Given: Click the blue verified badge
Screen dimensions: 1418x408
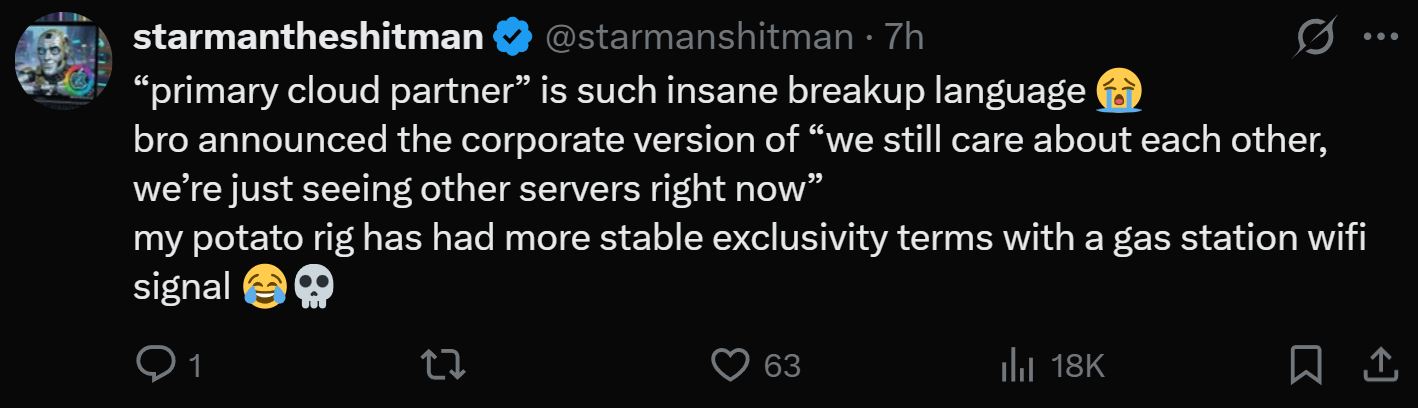Looking at the screenshot, I should 512,38.
